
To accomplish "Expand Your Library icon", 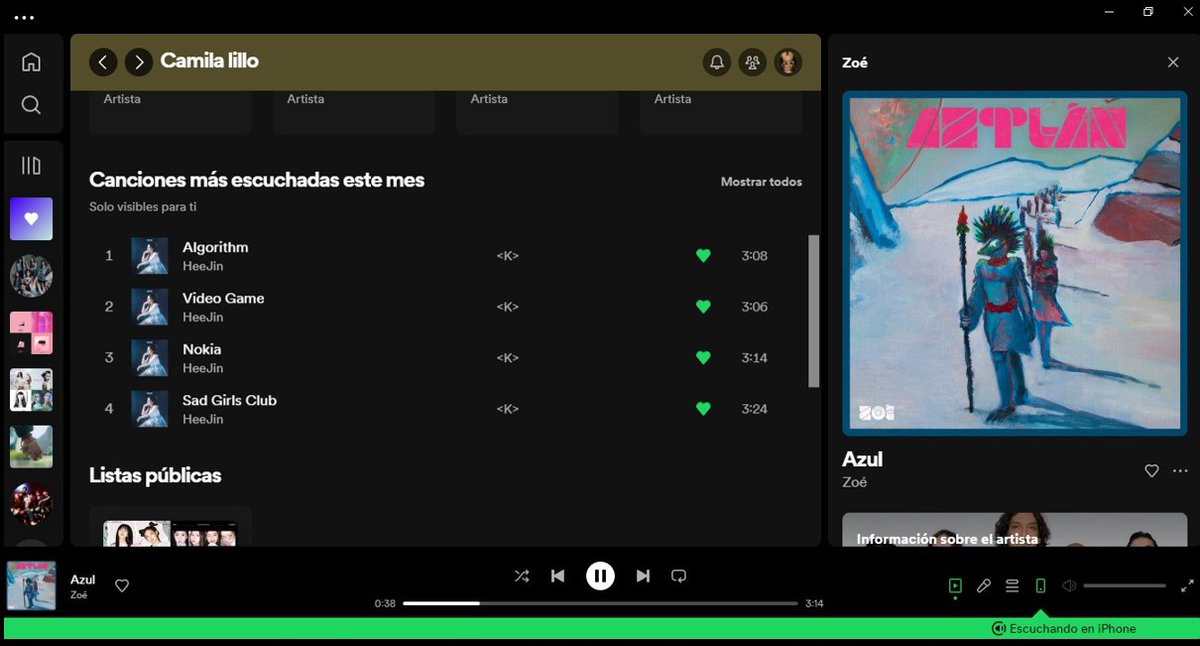I will click(31, 165).
